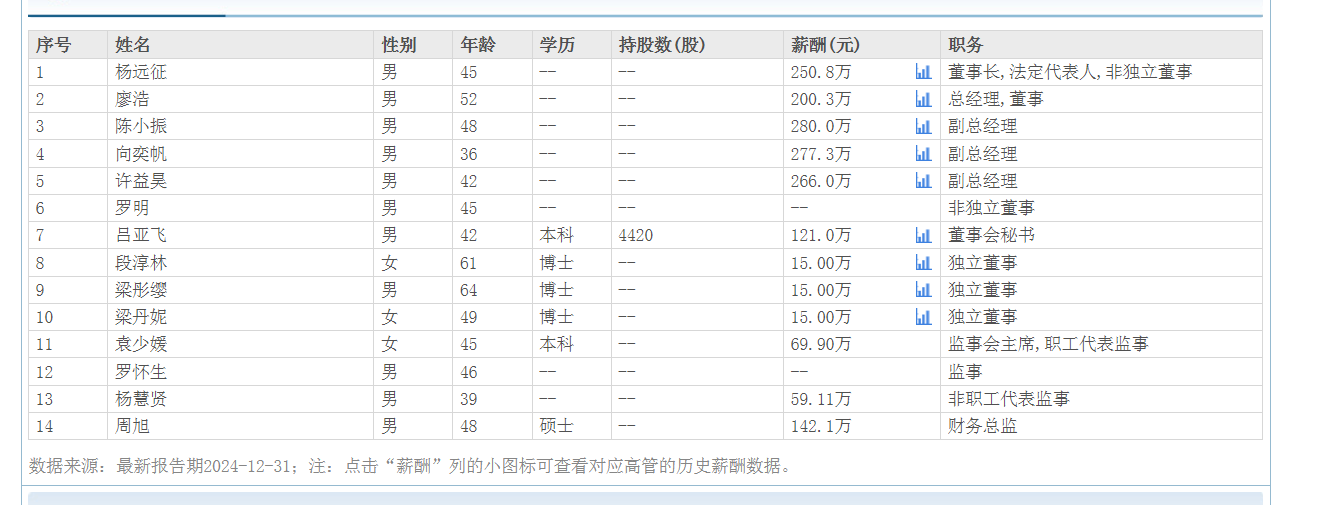Click salary value 200.3万
The width and height of the screenshot is (1322, 505).
coord(821,99)
